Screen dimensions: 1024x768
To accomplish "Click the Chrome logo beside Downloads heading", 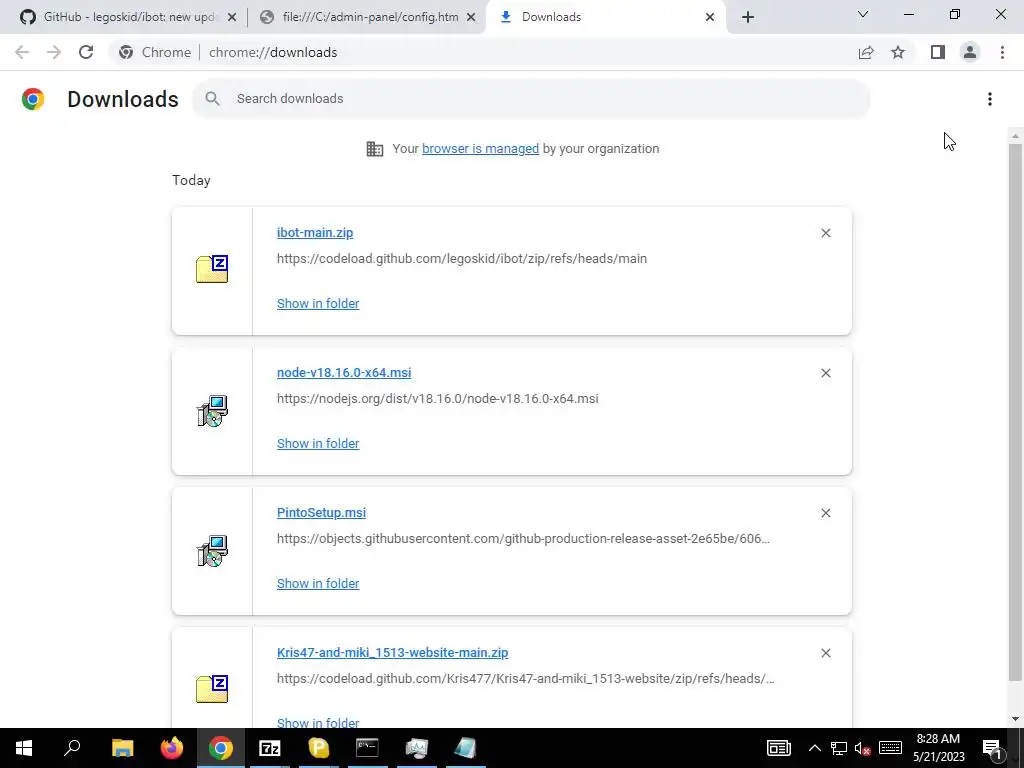I will (33, 99).
